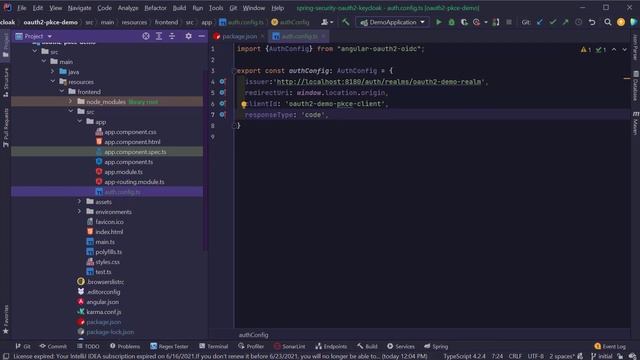The height and width of the screenshot is (360, 640).
Task: Select opened file with the target icon
Action: pyautogui.click(x=146, y=36)
